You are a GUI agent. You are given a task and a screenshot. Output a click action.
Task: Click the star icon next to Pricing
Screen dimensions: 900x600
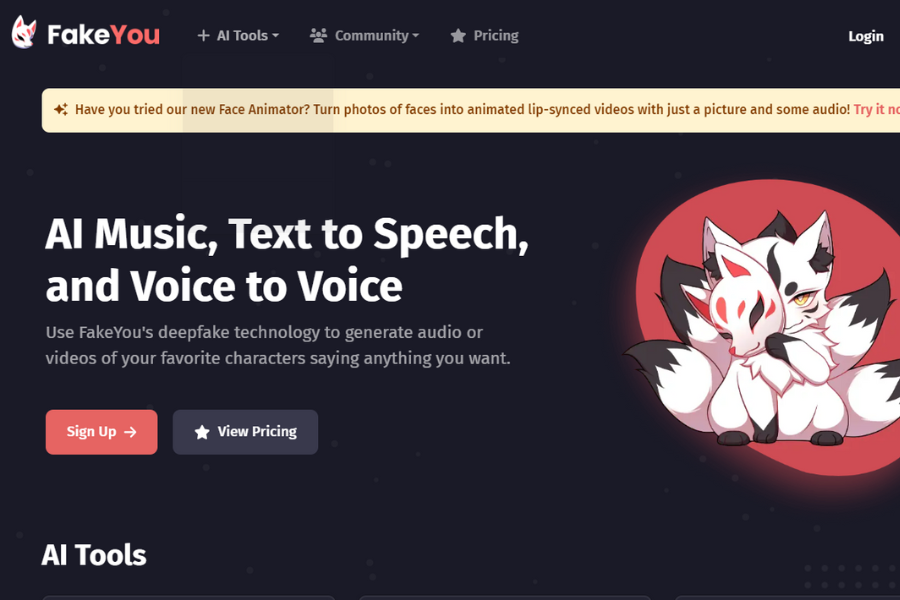[x=458, y=36]
